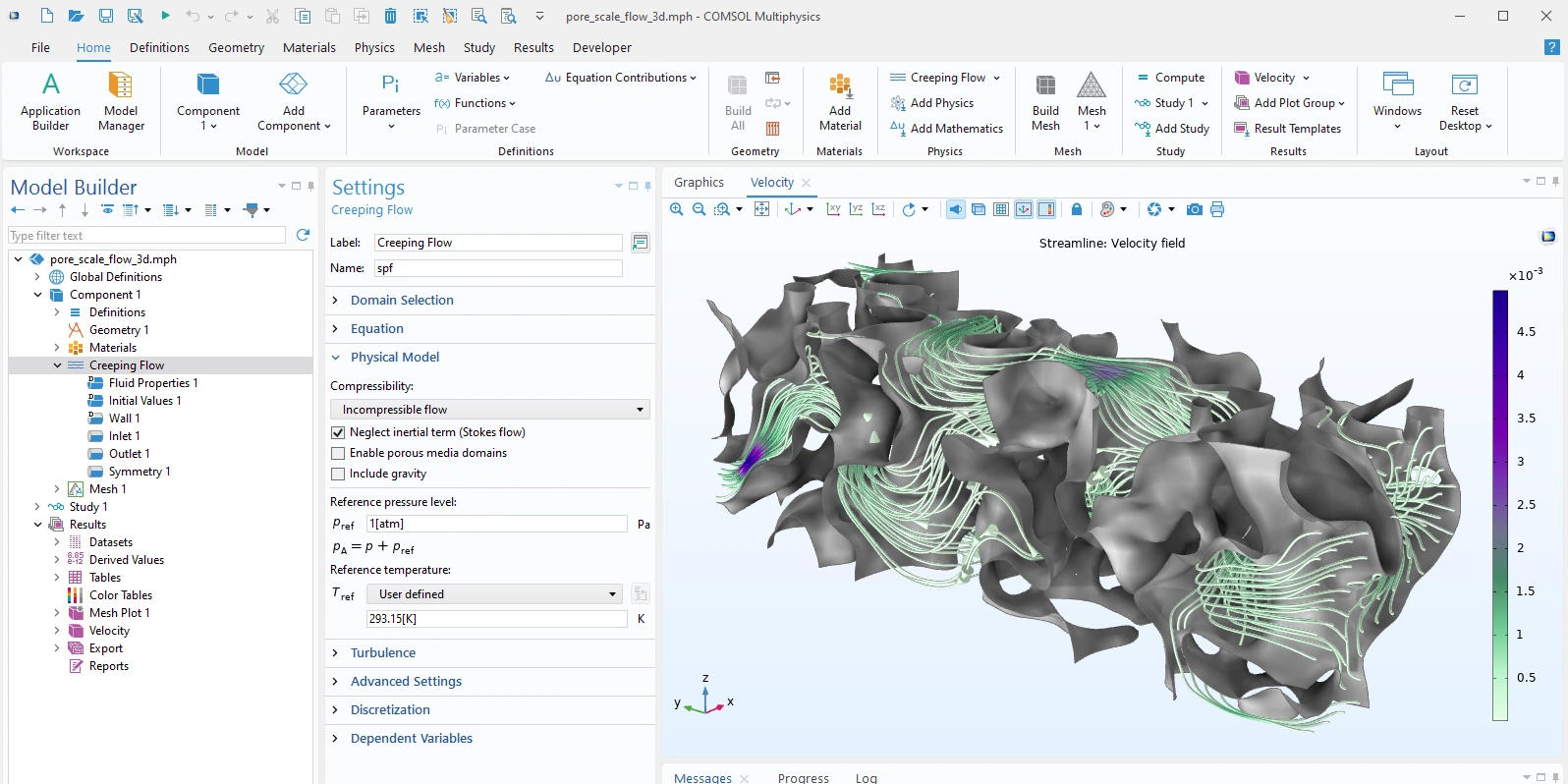Open the Compressibility dropdown

(x=490, y=410)
